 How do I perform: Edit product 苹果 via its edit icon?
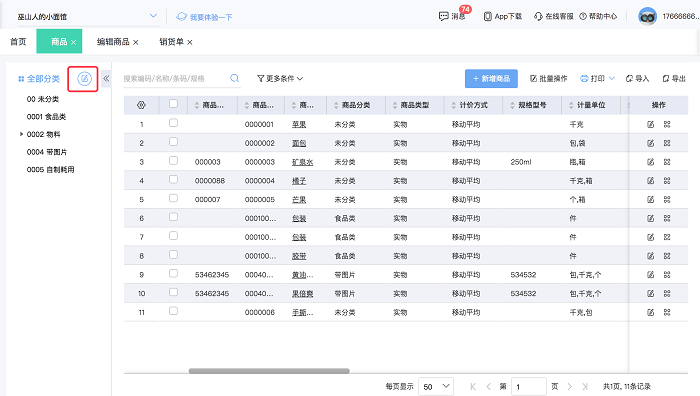click(650, 124)
